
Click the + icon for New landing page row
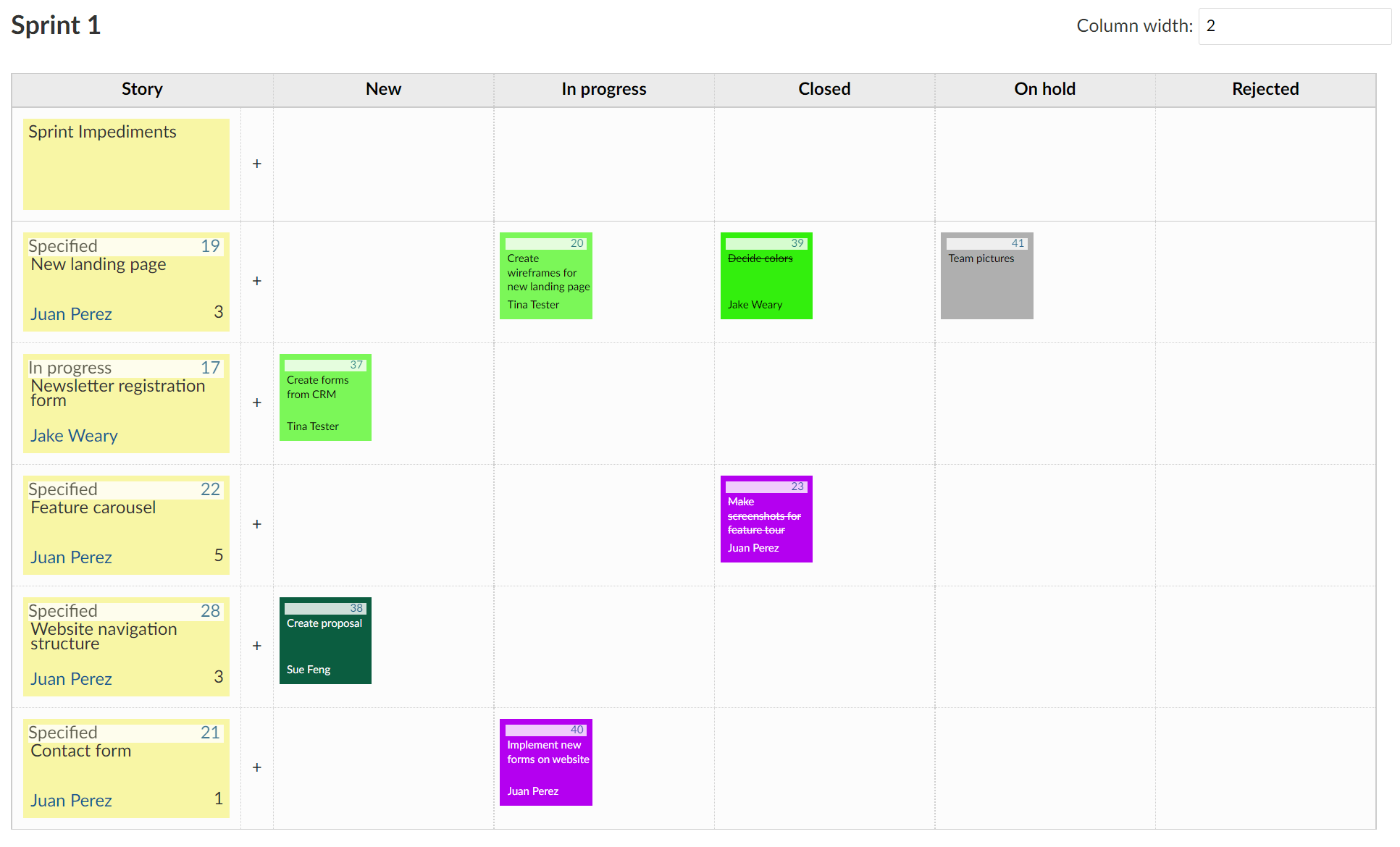[256, 280]
